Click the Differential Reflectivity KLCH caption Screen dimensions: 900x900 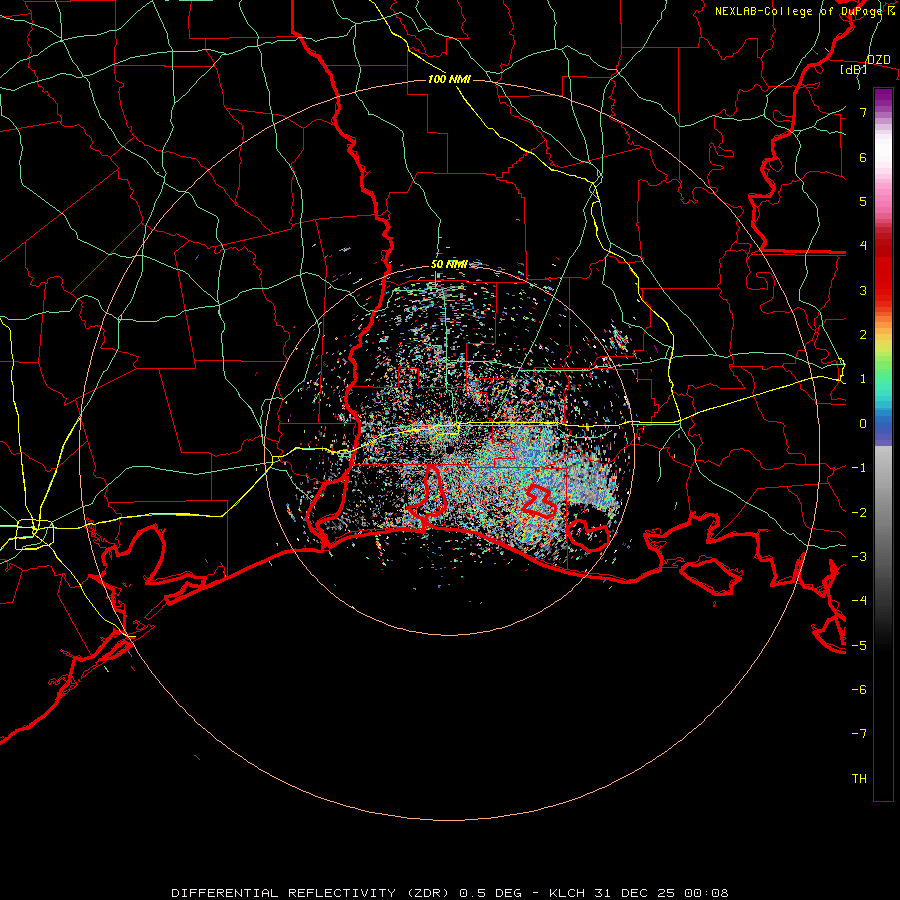pyautogui.click(x=450, y=893)
